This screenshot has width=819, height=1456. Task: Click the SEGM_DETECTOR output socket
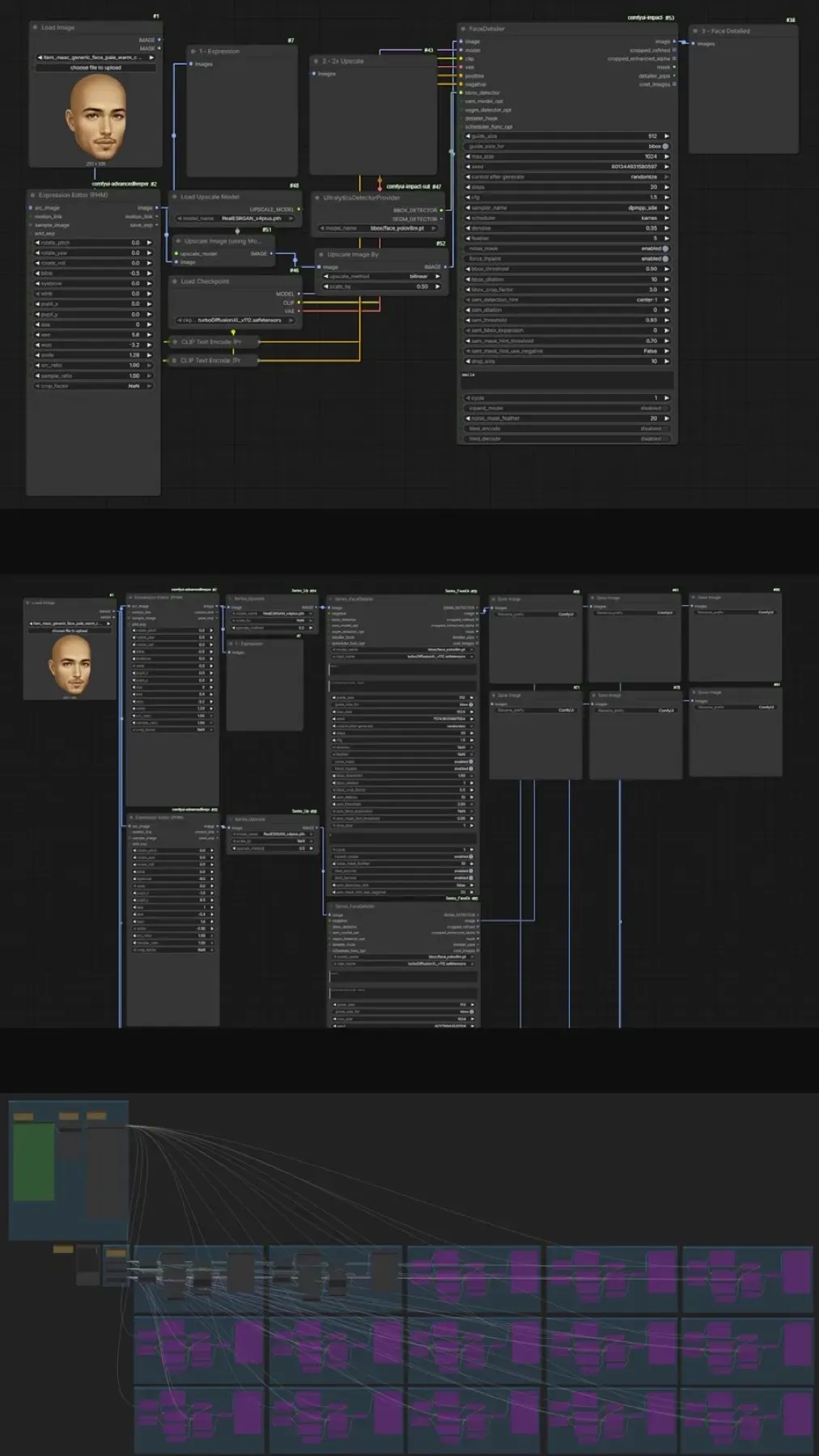pyautogui.click(x=441, y=219)
